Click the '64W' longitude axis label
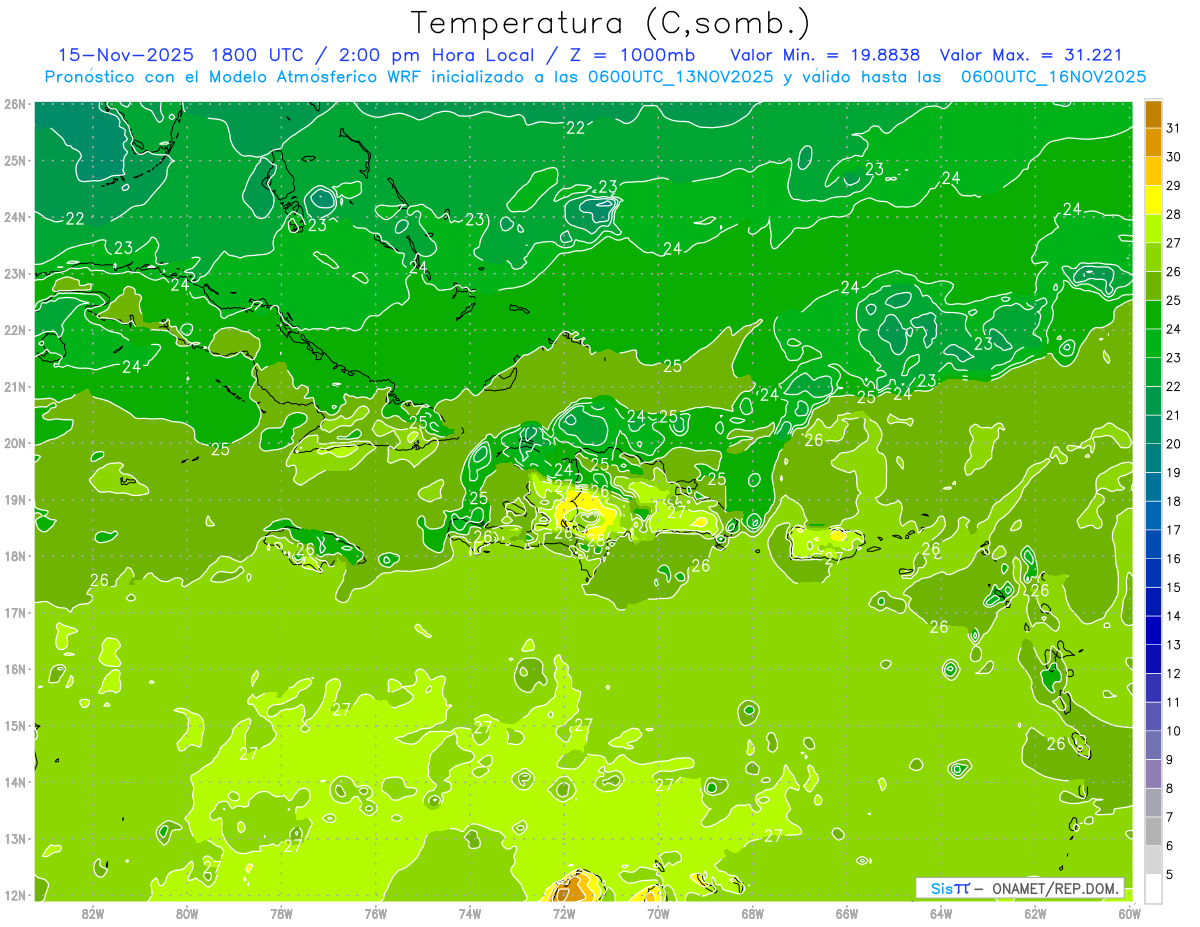 click(941, 913)
